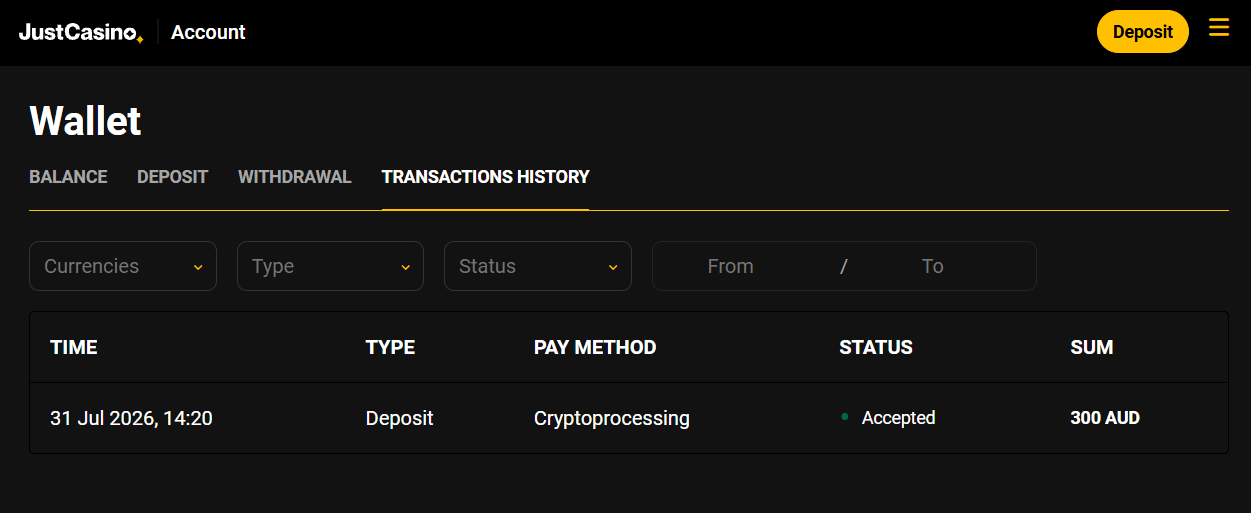Click the SUM column header
Screen dimensions: 1251x513
(x=1092, y=348)
